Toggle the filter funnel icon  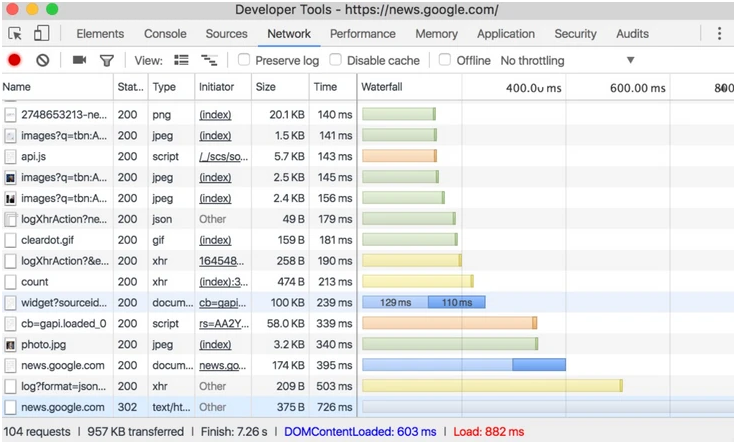click(107, 61)
